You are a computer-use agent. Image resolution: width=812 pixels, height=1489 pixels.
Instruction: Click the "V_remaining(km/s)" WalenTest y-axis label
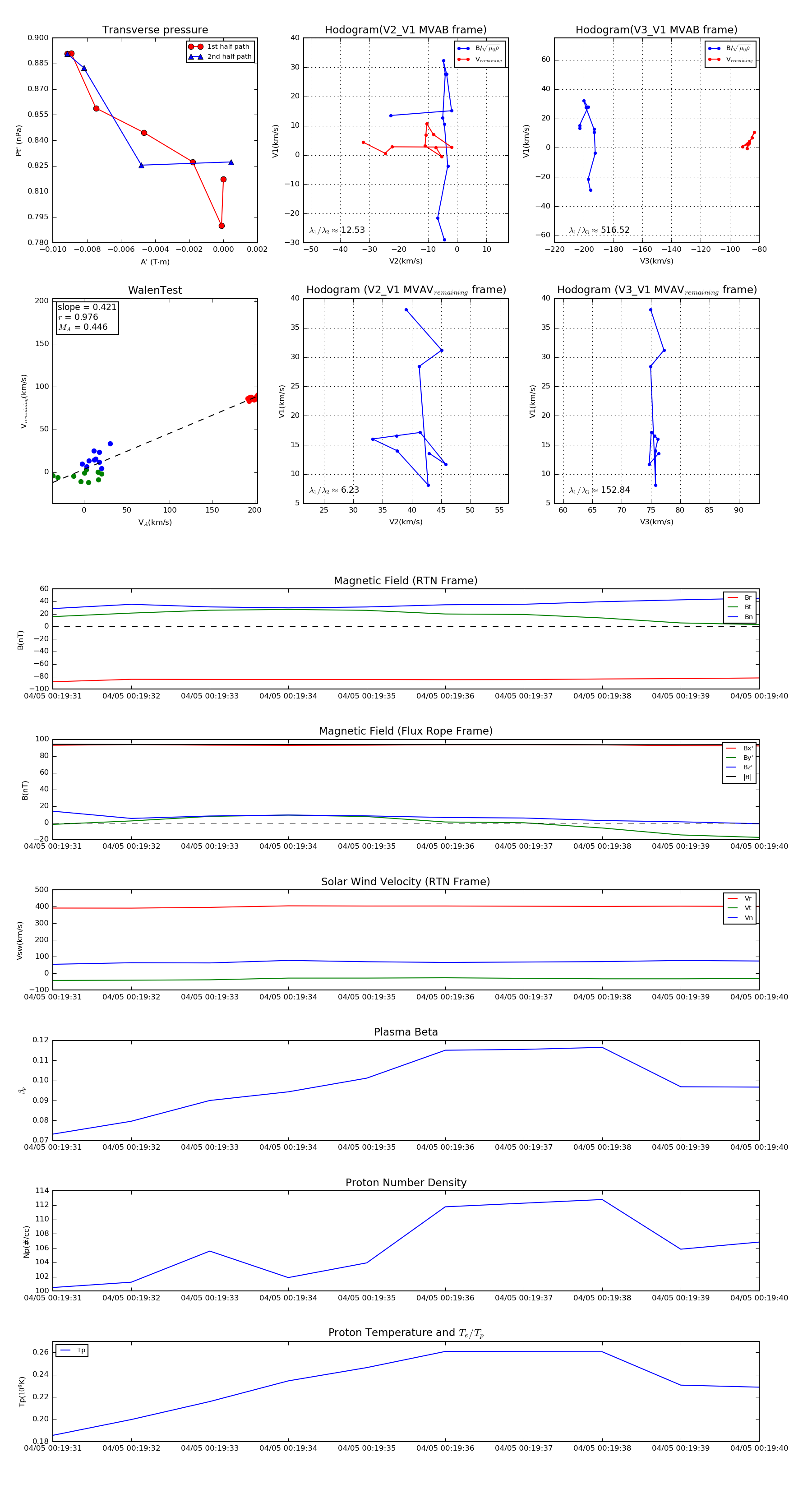point(24,401)
